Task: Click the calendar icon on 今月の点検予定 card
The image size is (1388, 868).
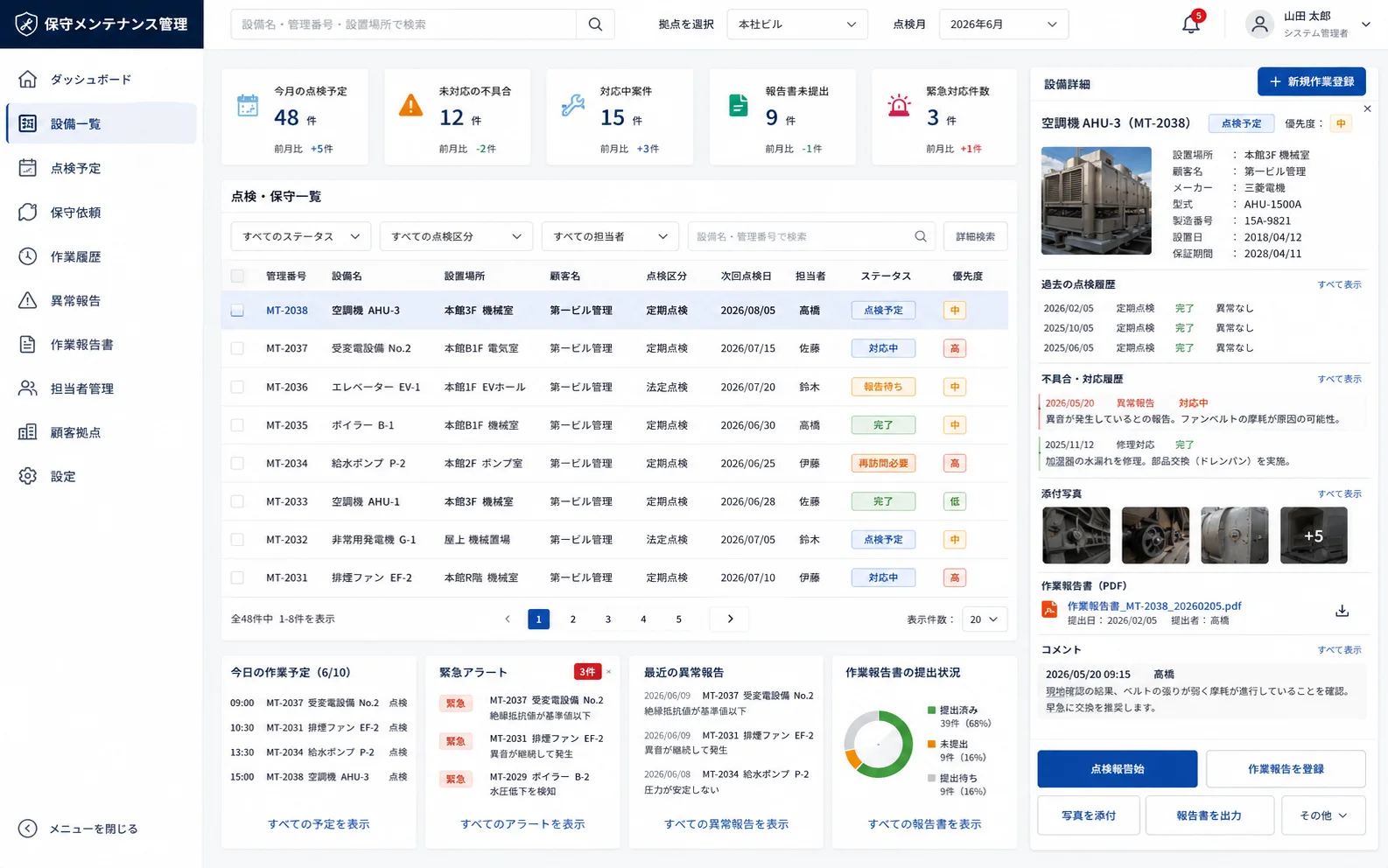Action: (248, 106)
